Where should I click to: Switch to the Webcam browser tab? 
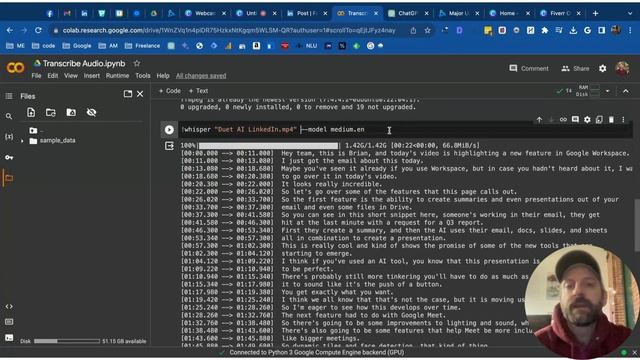[206, 13]
